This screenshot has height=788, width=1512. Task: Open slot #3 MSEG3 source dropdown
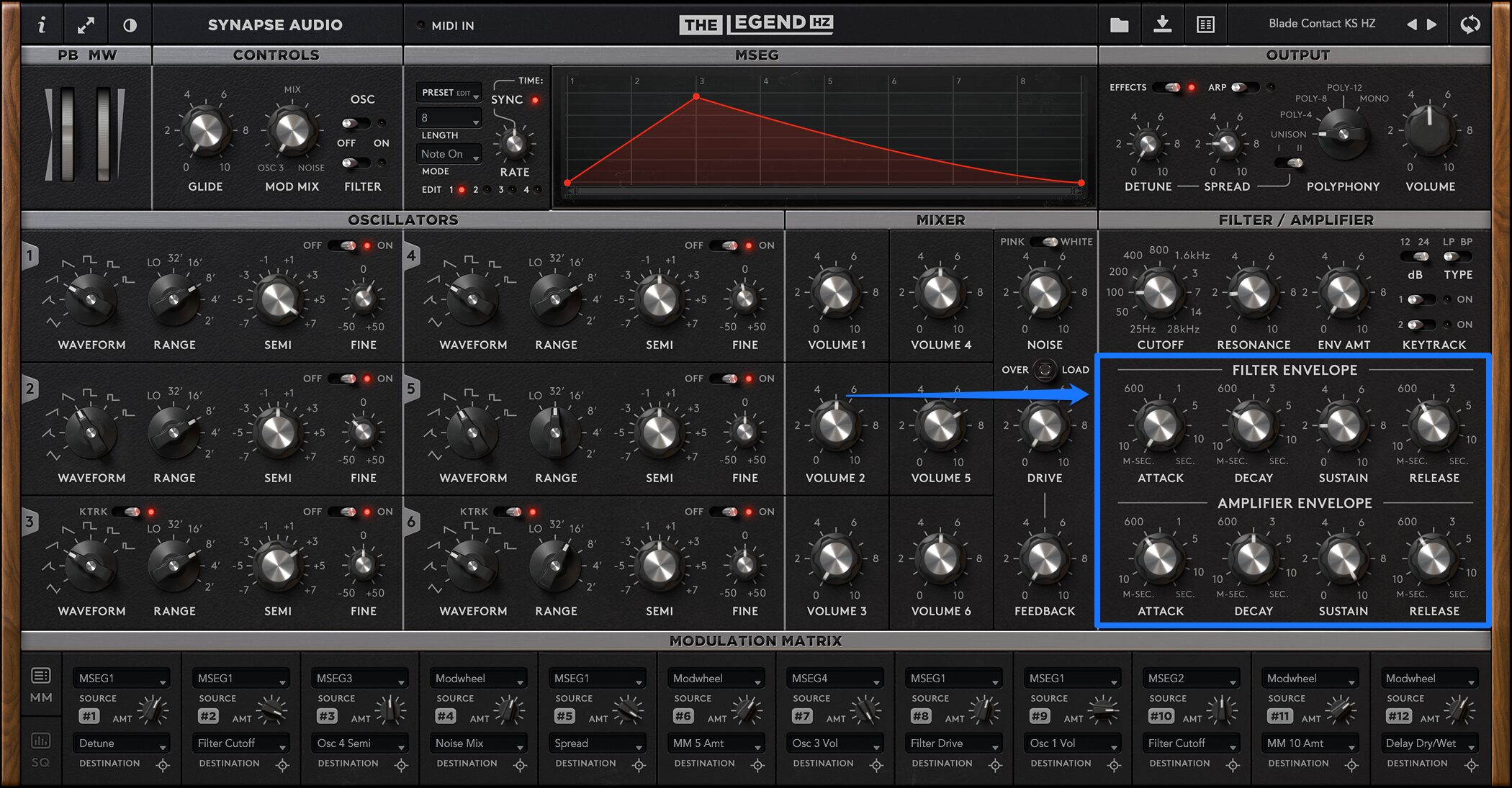coord(359,679)
